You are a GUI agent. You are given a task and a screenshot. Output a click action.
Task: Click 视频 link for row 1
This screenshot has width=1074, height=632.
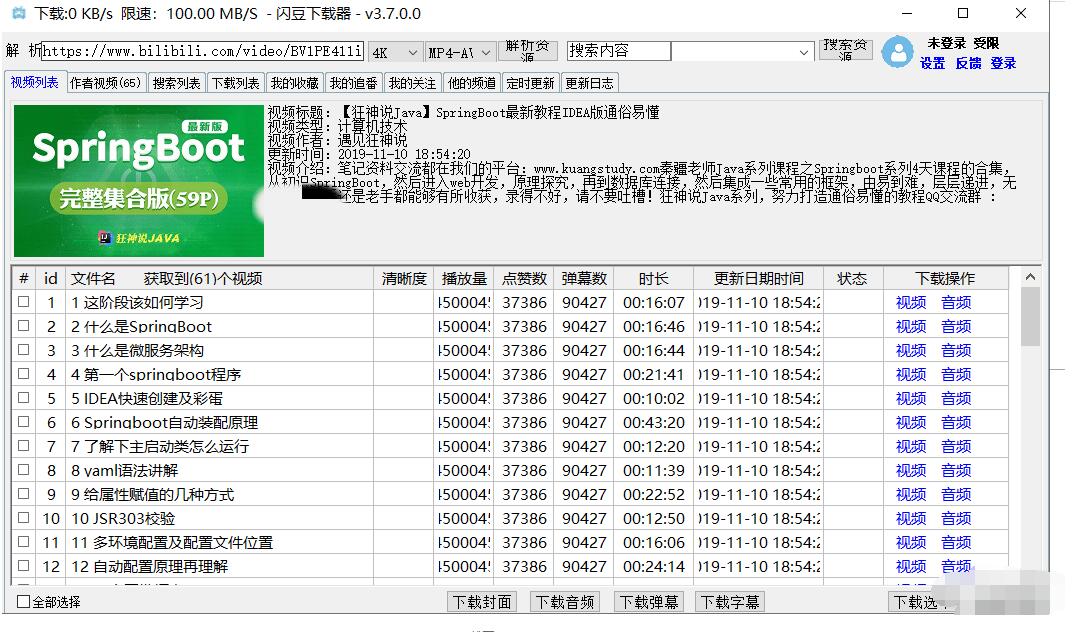tap(911, 302)
